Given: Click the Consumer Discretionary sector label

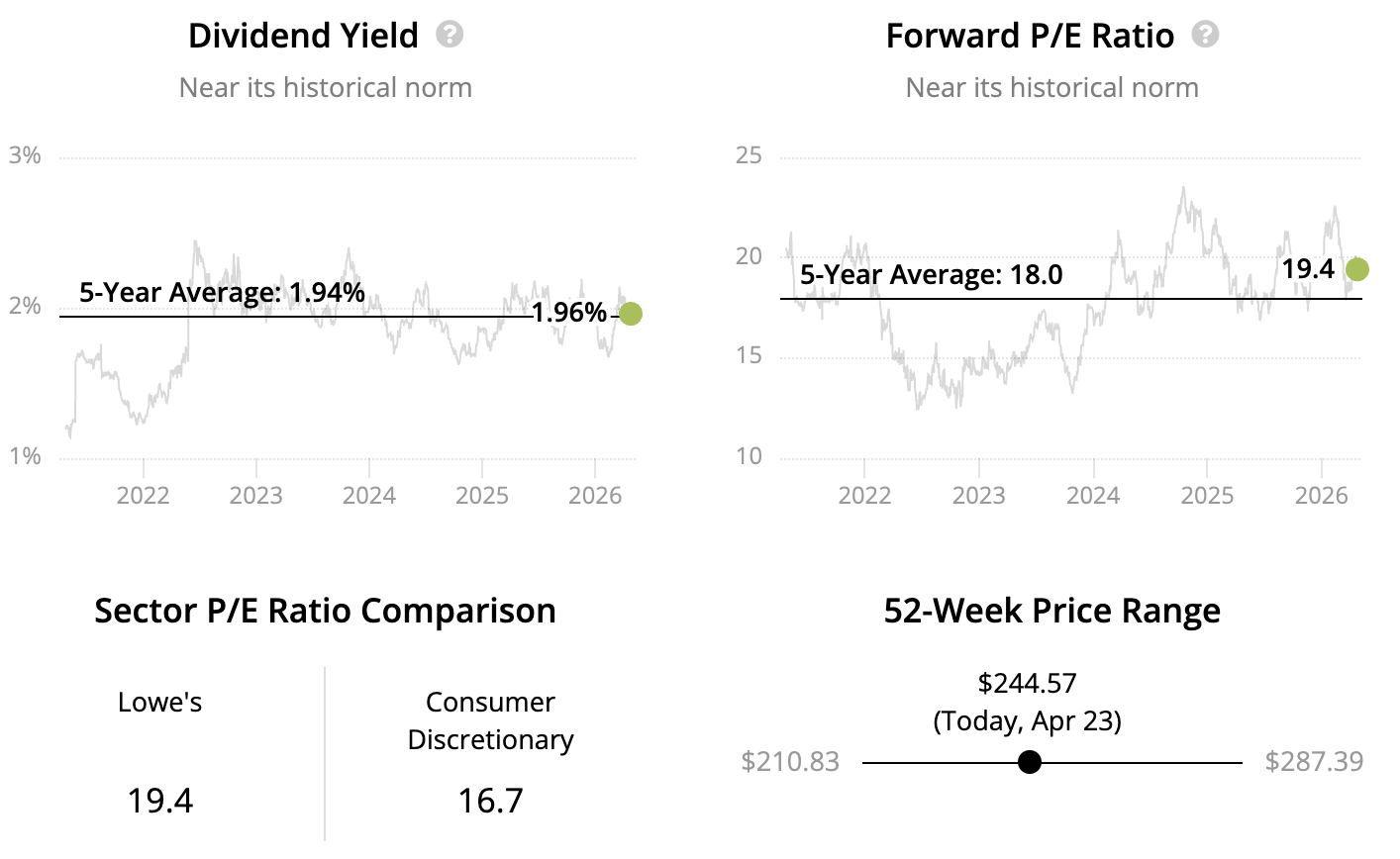Looking at the screenshot, I should tap(490, 720).
